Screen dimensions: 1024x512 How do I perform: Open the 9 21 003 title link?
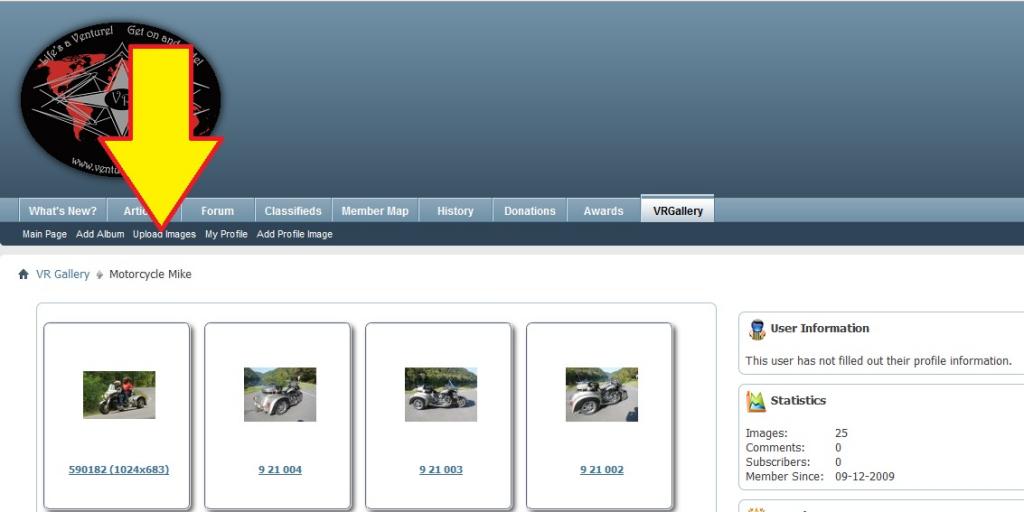441,470
